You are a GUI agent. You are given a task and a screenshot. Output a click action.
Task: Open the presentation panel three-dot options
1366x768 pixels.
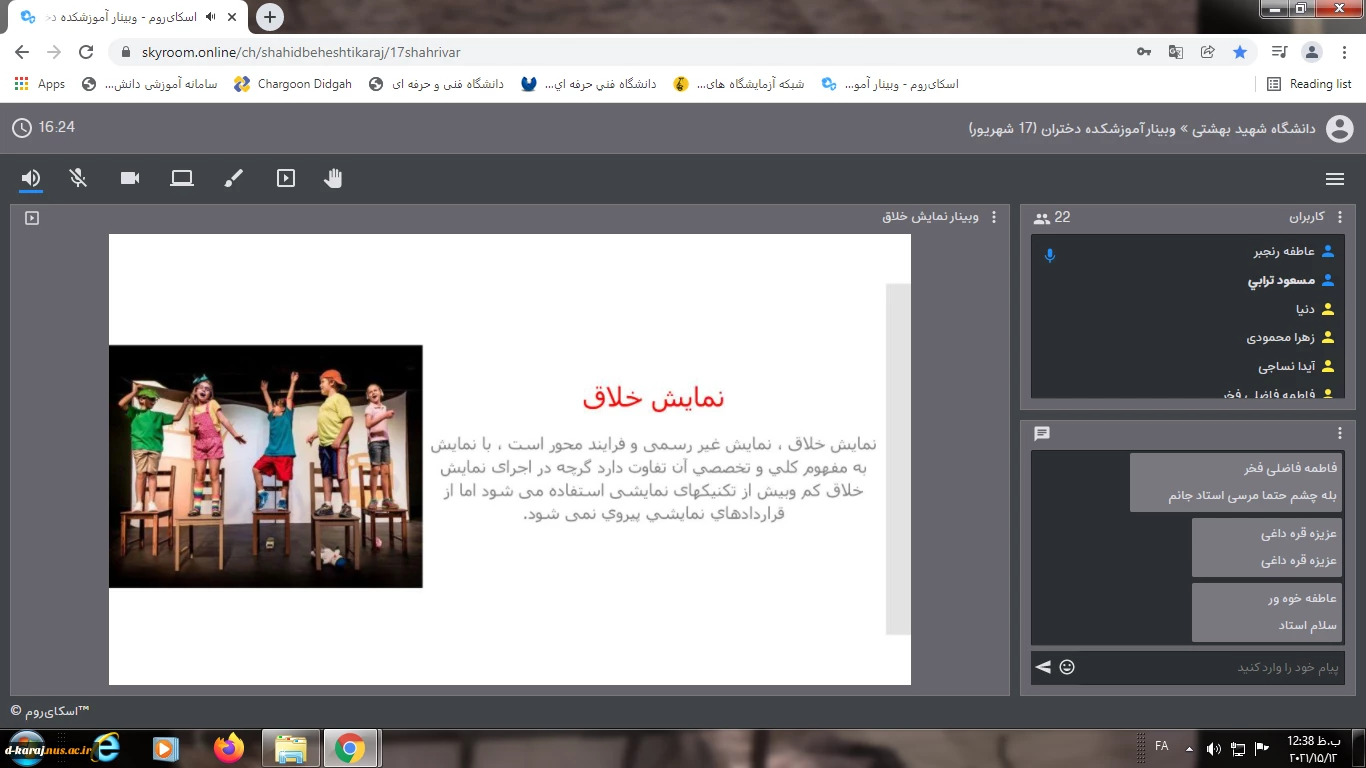(993, 217)
